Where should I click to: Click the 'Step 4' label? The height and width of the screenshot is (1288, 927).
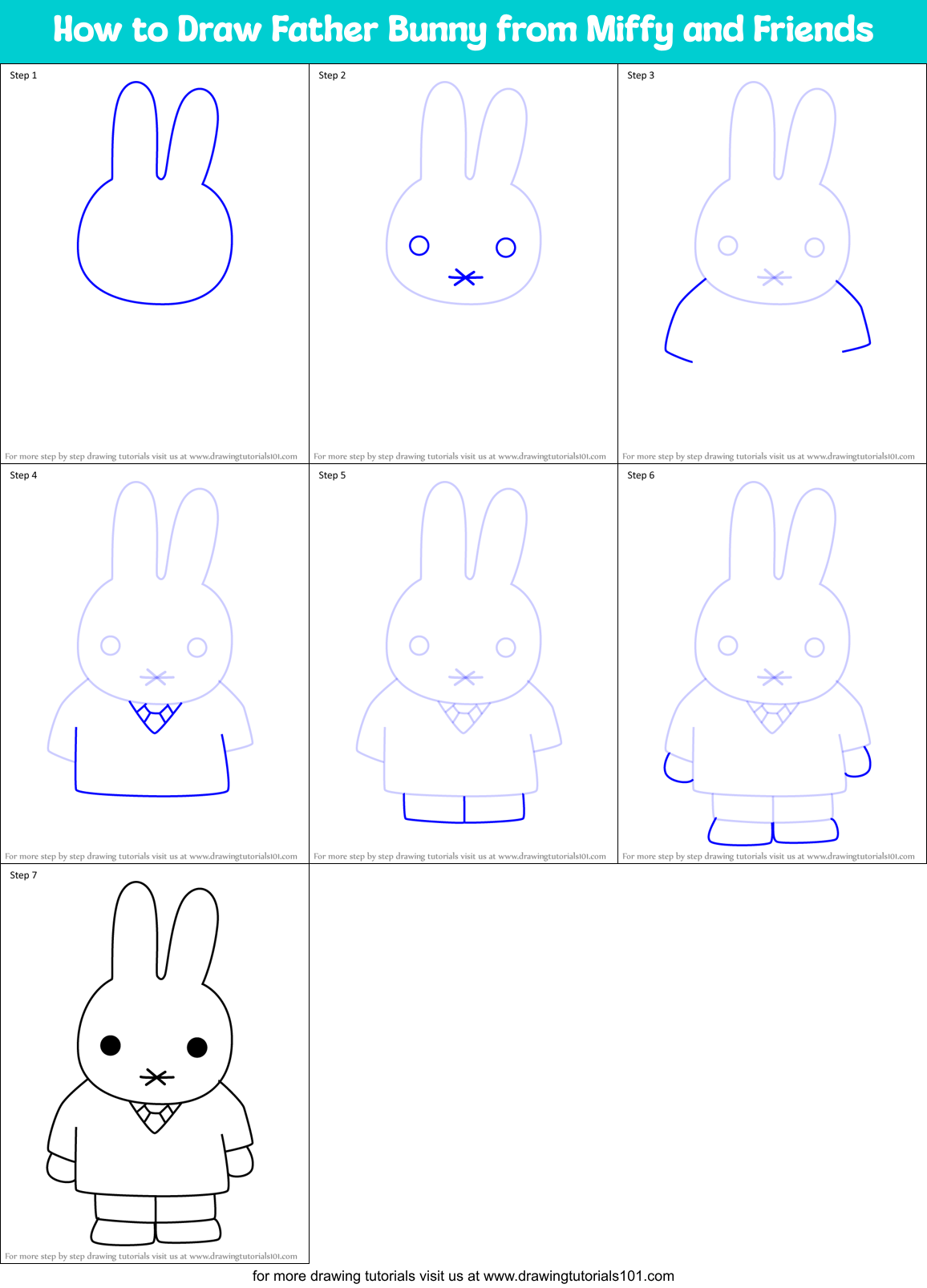[x=23, y=475]
